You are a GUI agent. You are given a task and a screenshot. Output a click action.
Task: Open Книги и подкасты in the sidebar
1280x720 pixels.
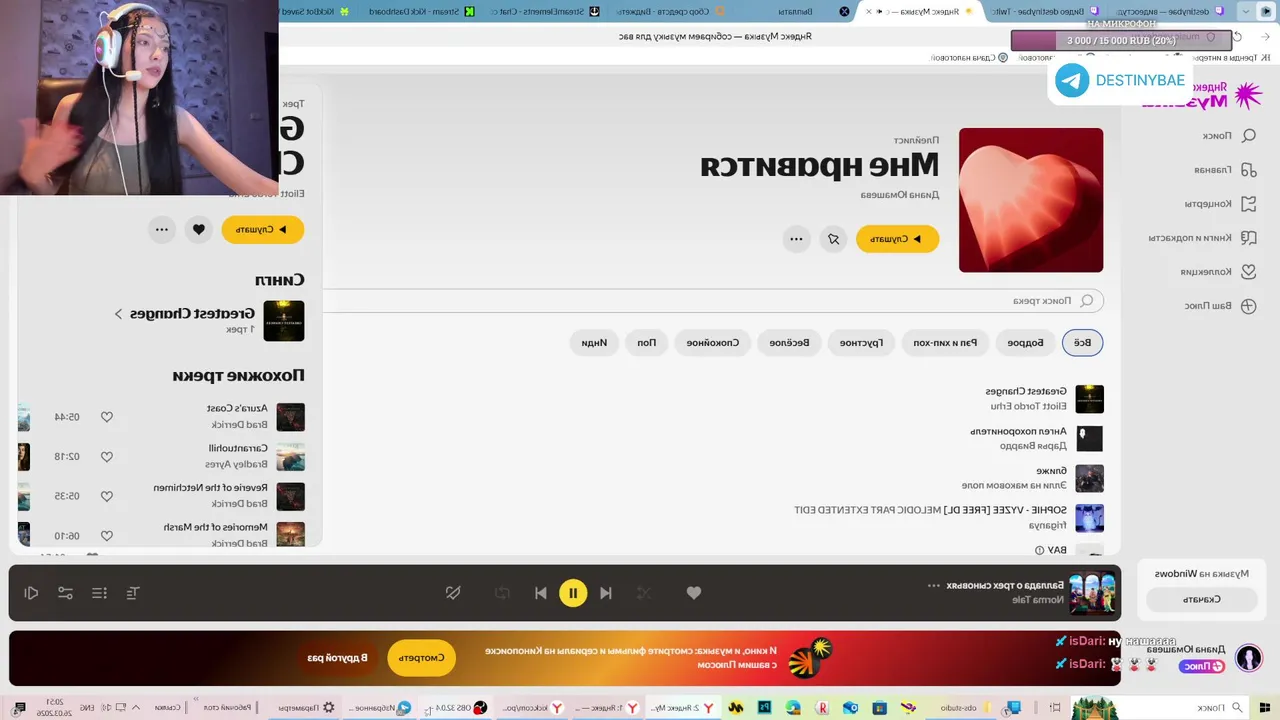pyautogui.click(x=1203, y=237)
